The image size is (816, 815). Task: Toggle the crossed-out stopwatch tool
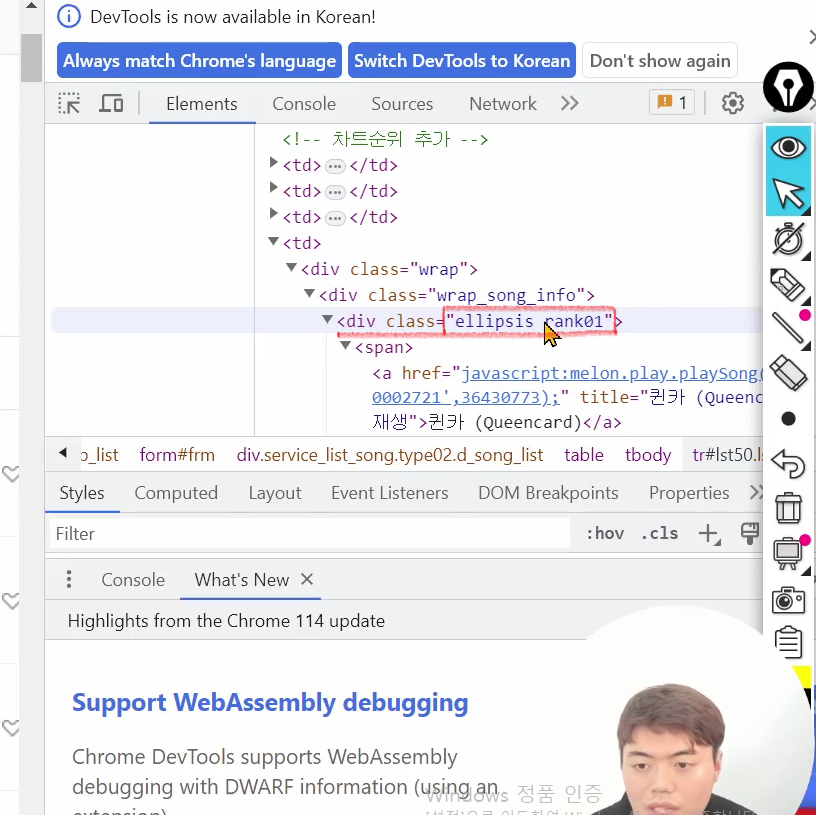pyautogui.click(x=788, y=239)
